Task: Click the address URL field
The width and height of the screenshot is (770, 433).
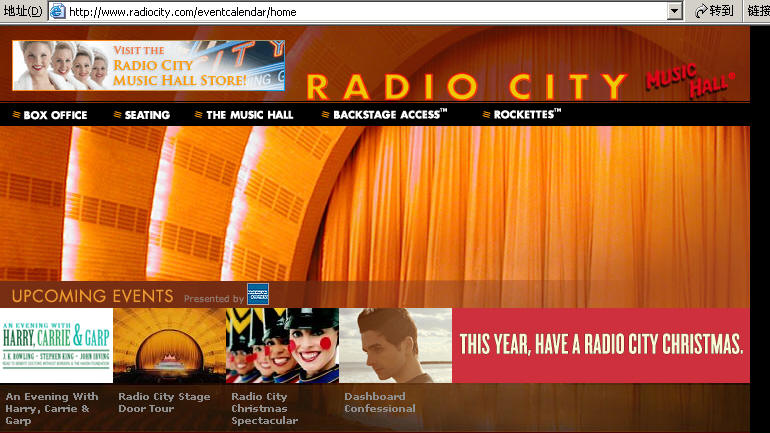Action: pyautogui.click(x=366, y=11)
